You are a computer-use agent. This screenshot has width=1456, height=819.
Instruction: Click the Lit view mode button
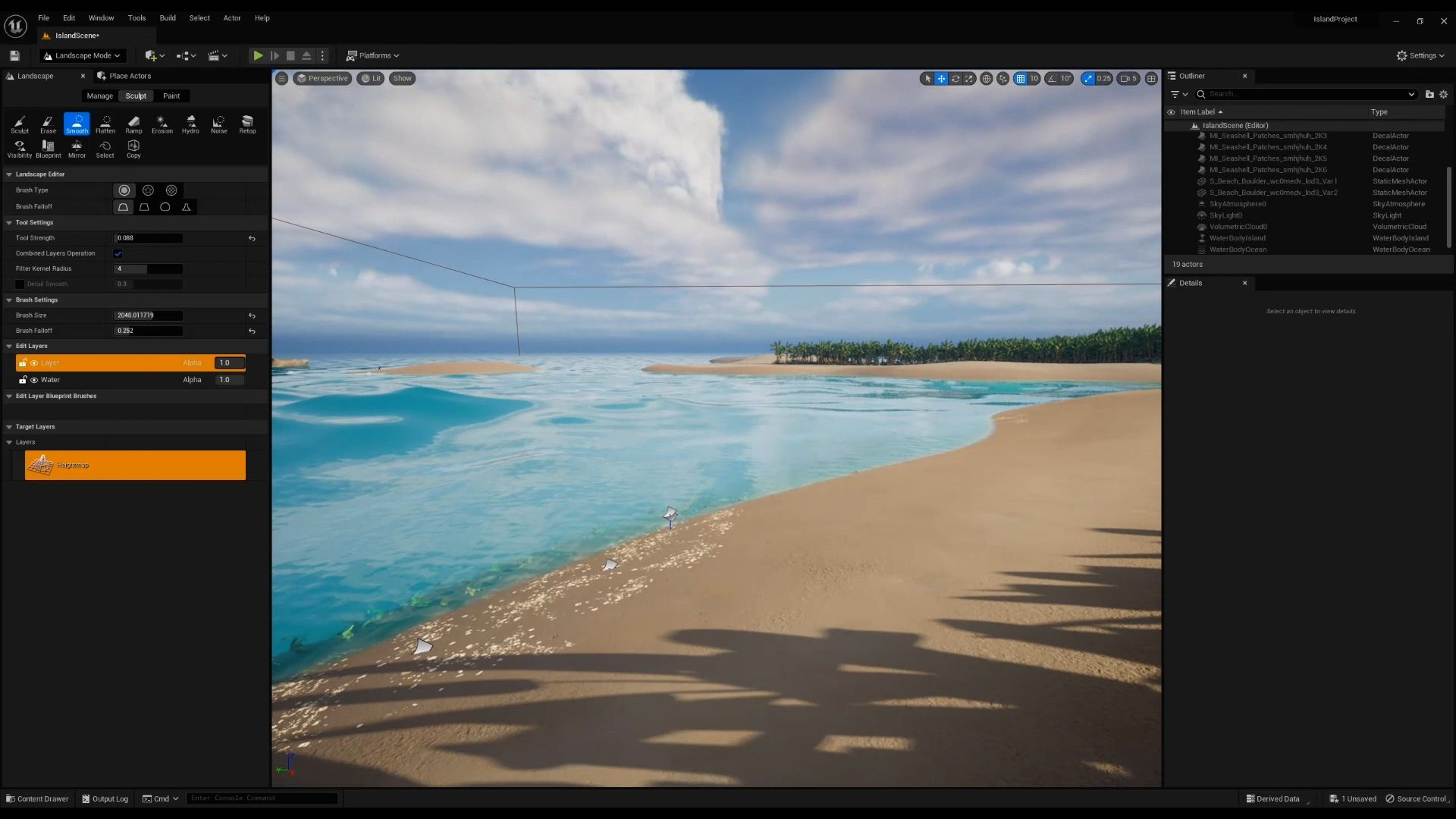tap(371, 78)
